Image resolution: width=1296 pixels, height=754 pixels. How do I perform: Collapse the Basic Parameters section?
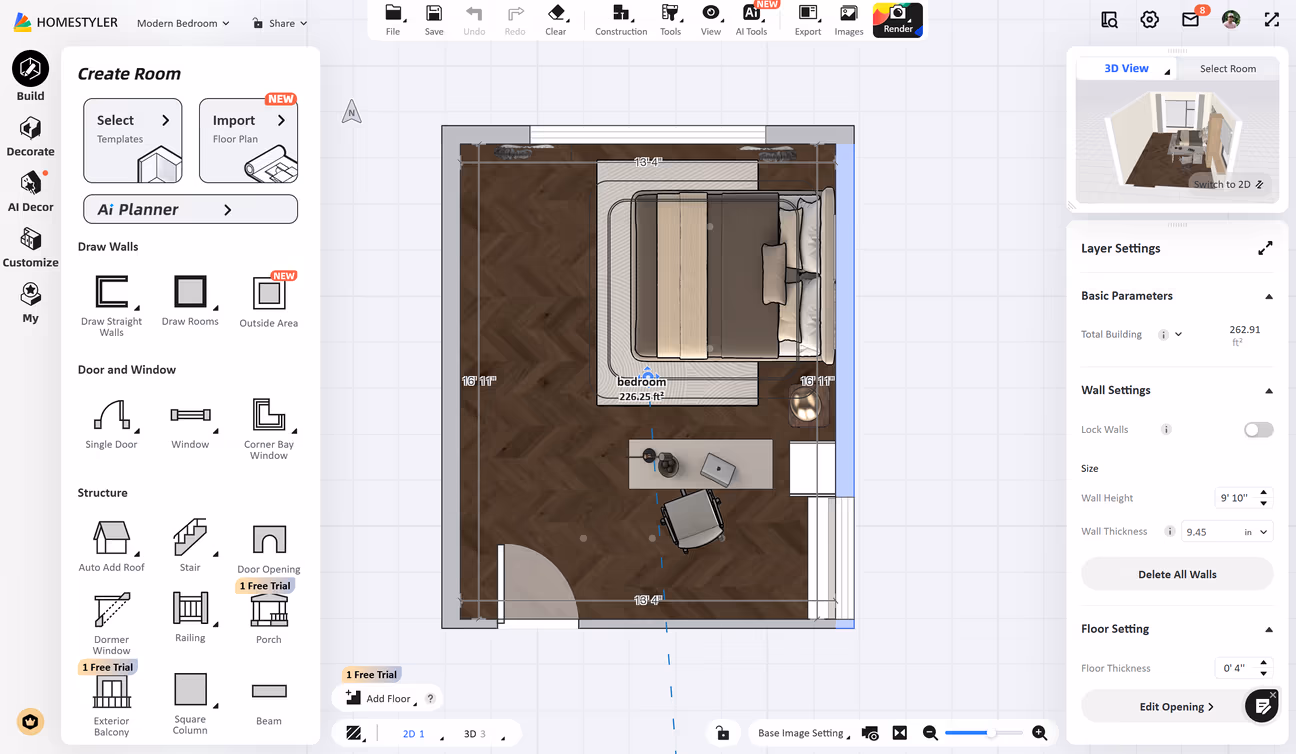1269,296
